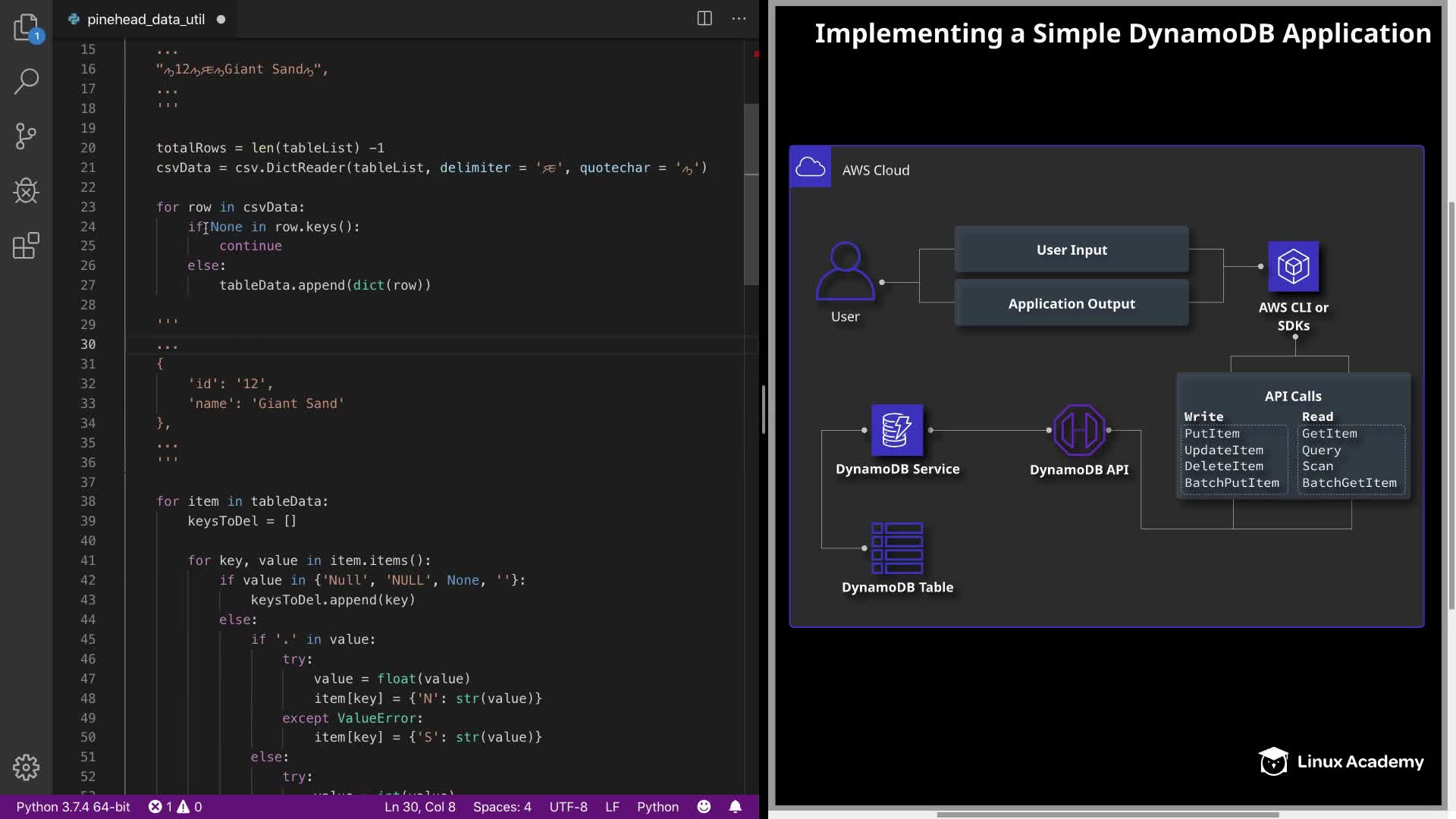Click the Split Editor icon
The image size is (1456, 819).
click(704, 19)
